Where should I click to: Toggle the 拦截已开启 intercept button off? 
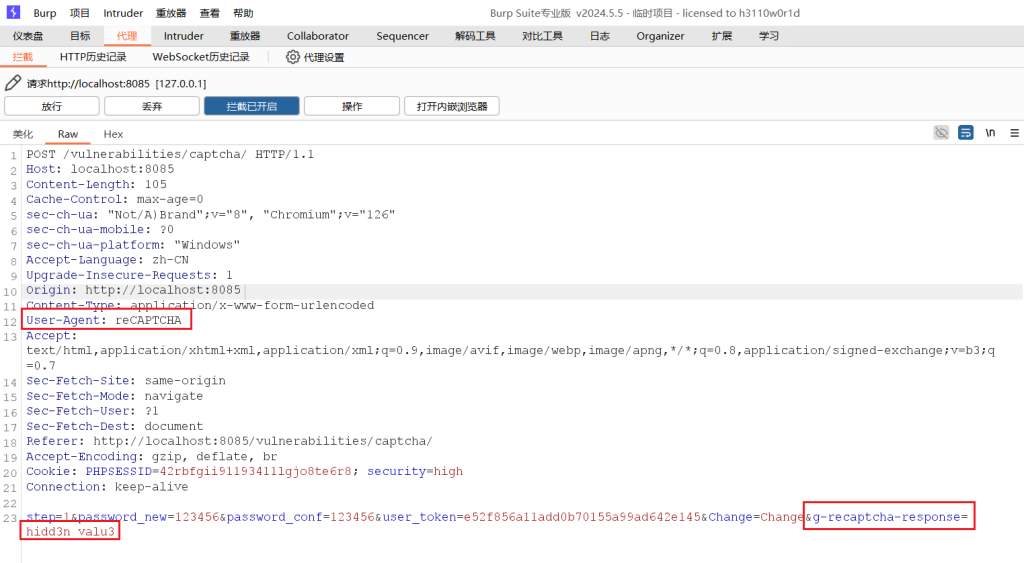click(251, 106)
